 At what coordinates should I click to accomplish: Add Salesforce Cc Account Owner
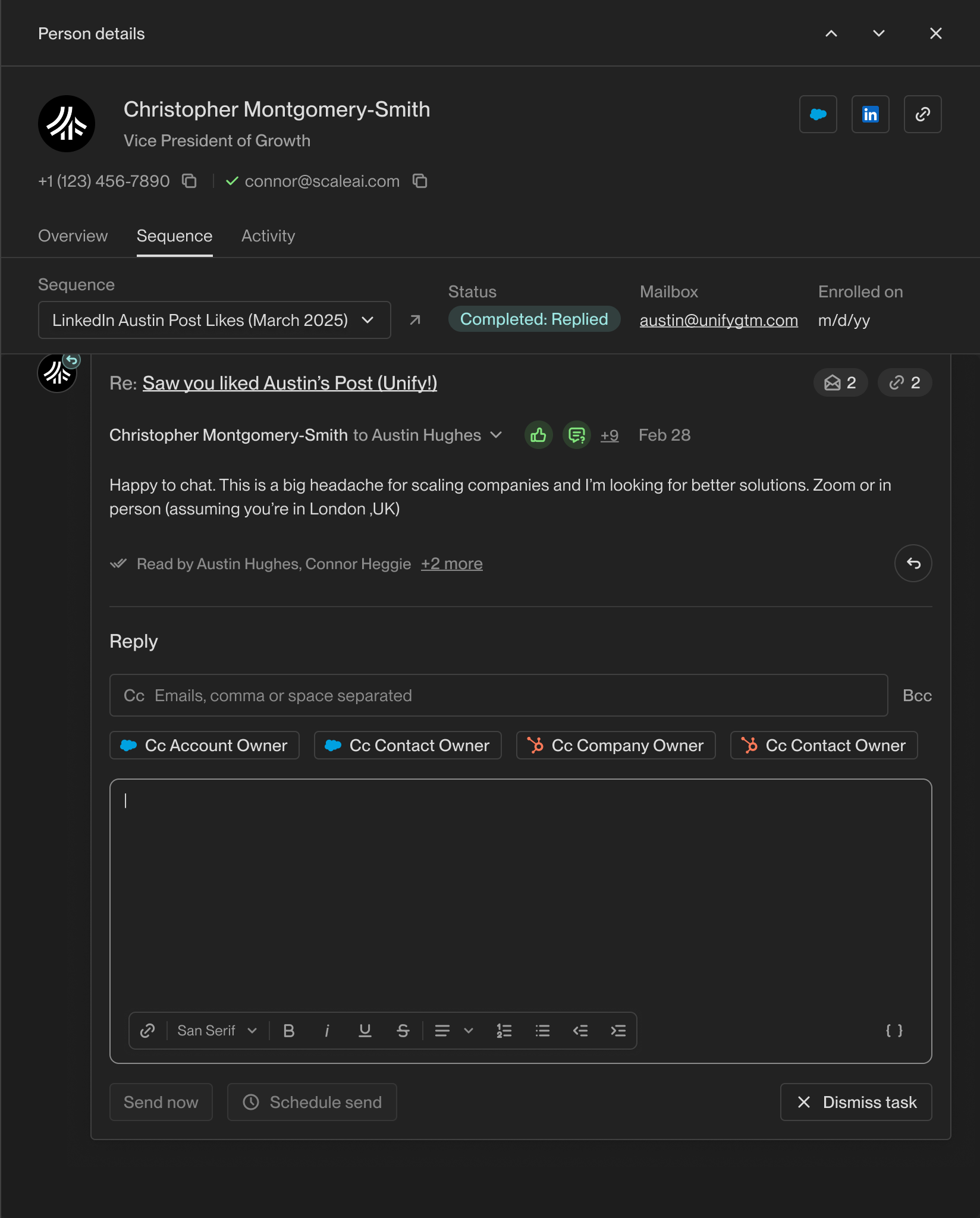tap(205, 745)
